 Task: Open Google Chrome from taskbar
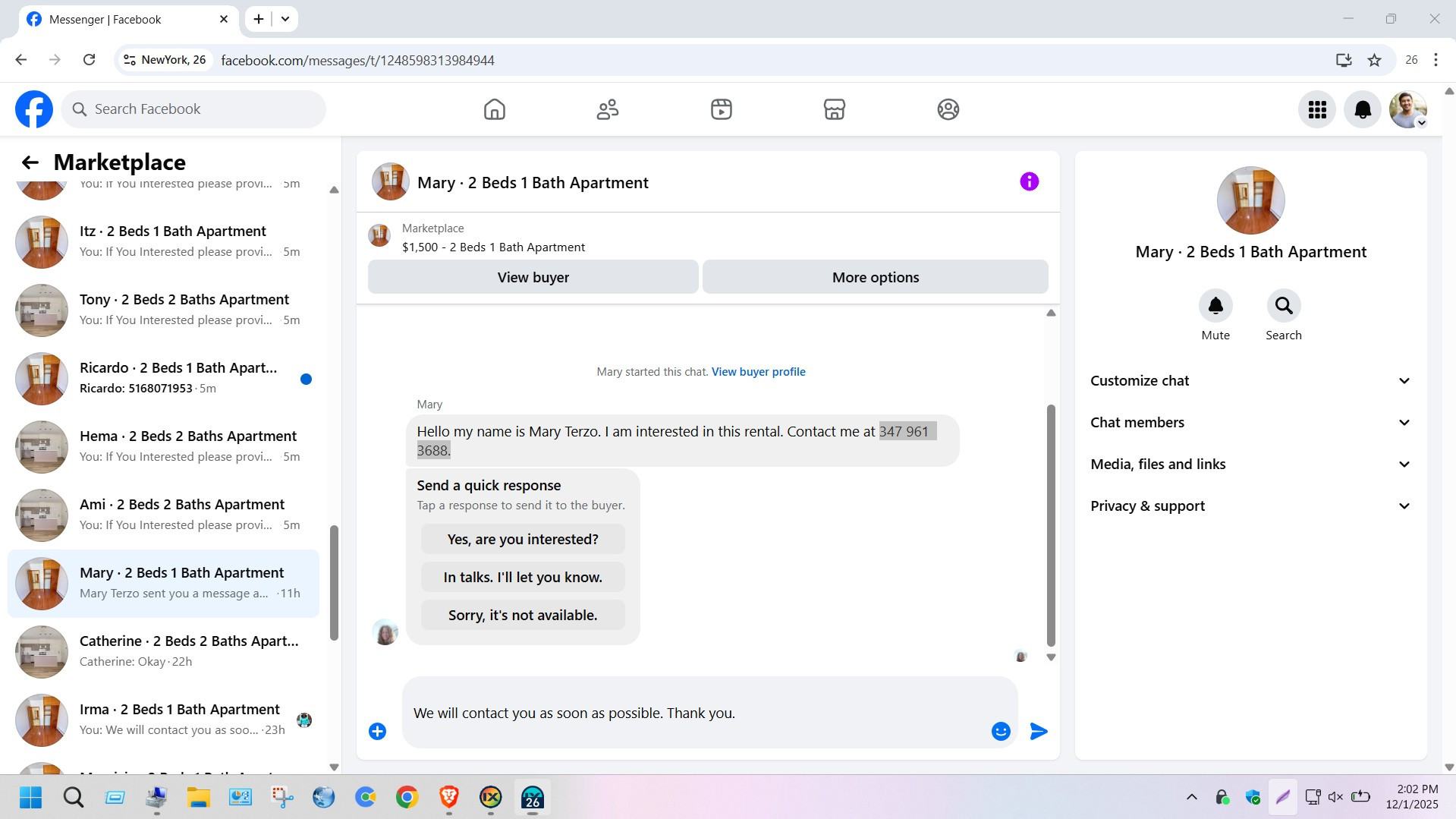click(407, 797)
